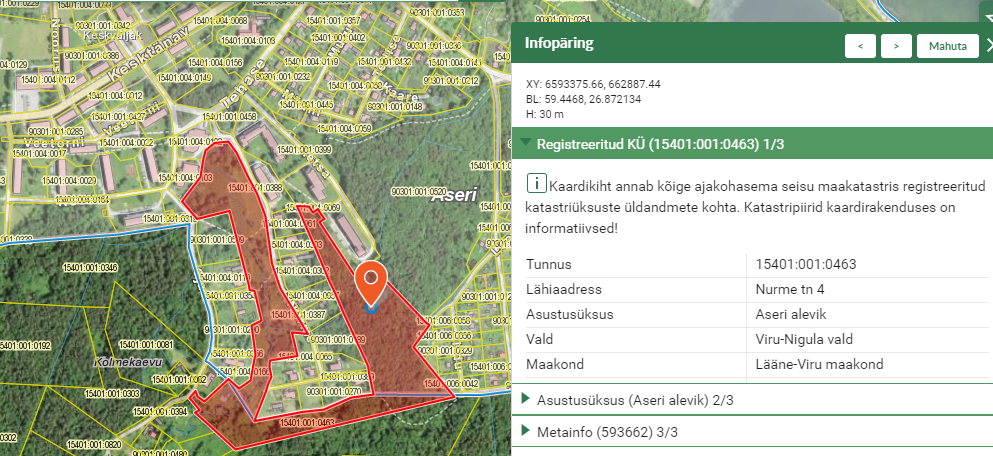Viewport: 993px width, 456px height.
Task: Click the Aseri place label on map
Action: 453,195
